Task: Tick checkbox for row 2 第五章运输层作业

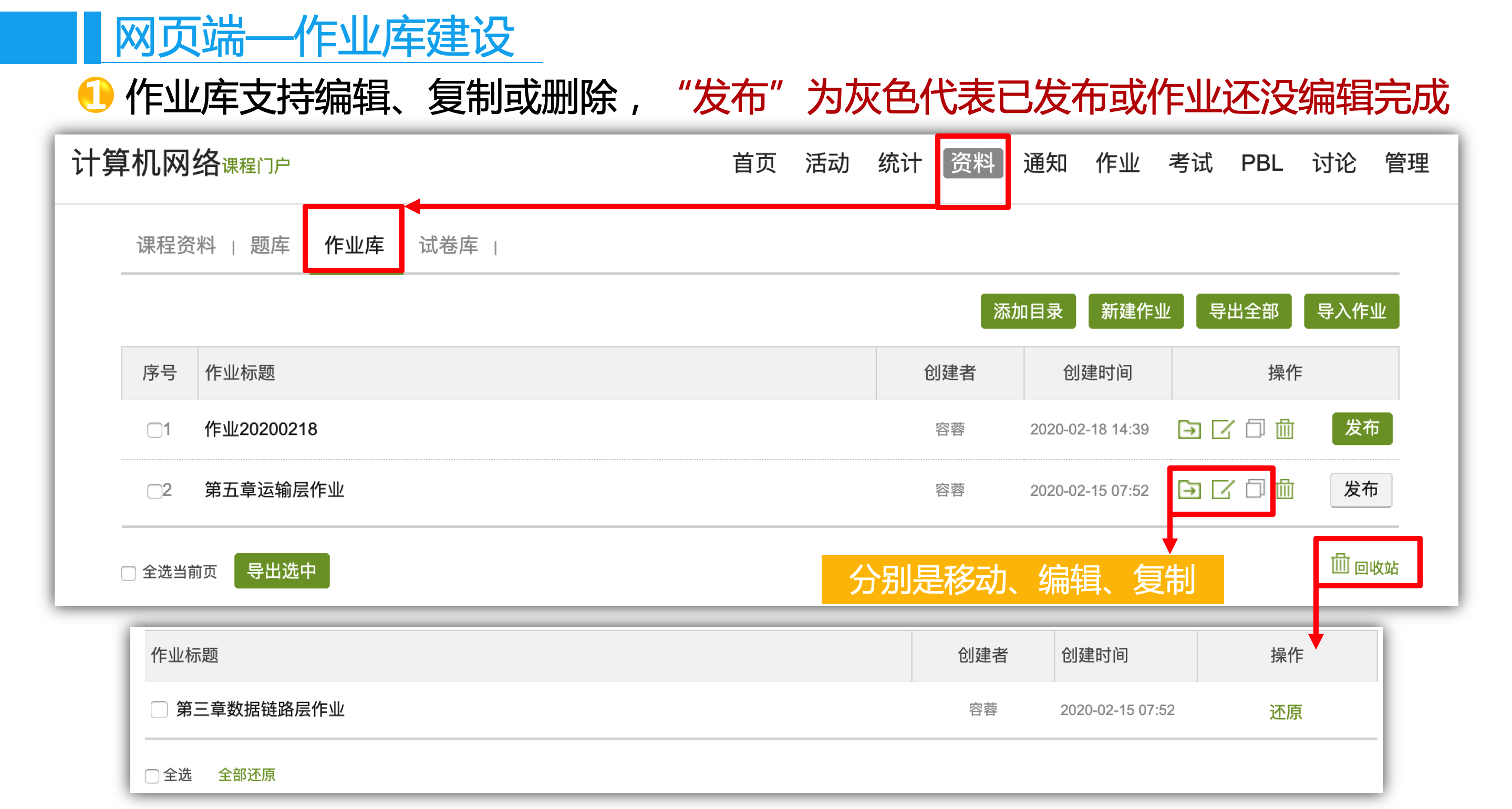Action: [x=154, y=491]
